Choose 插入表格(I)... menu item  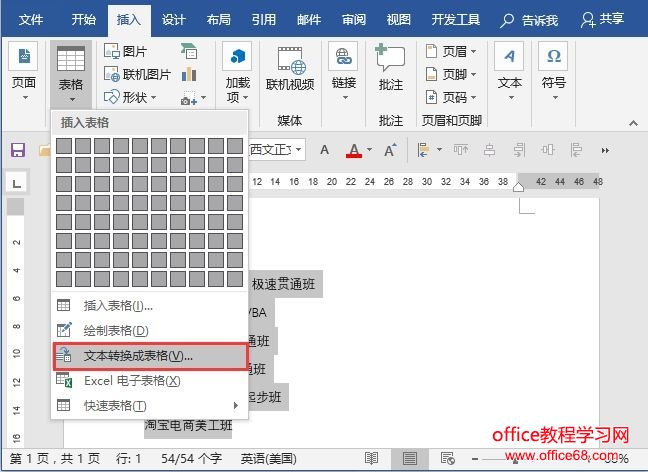(150, 305)
